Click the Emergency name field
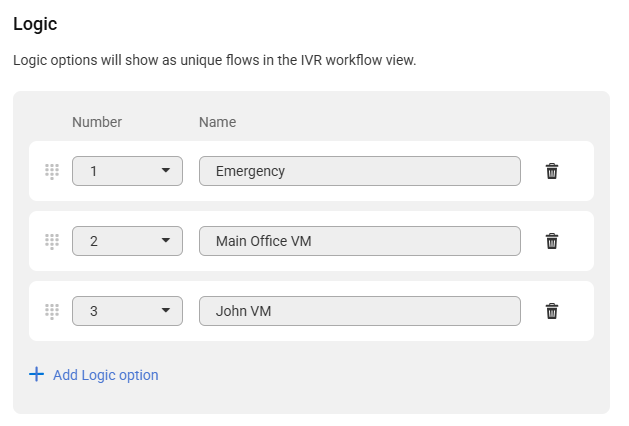The width and height of the screenshot is (629, 426). [x=360, y=171]
